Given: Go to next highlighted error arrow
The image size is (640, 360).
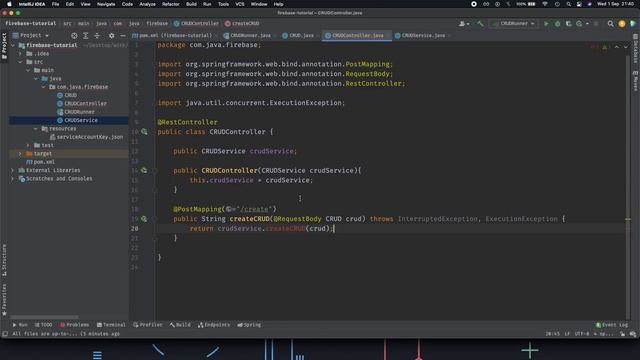Looking at the screenshot, I should (x=625, y=47).
